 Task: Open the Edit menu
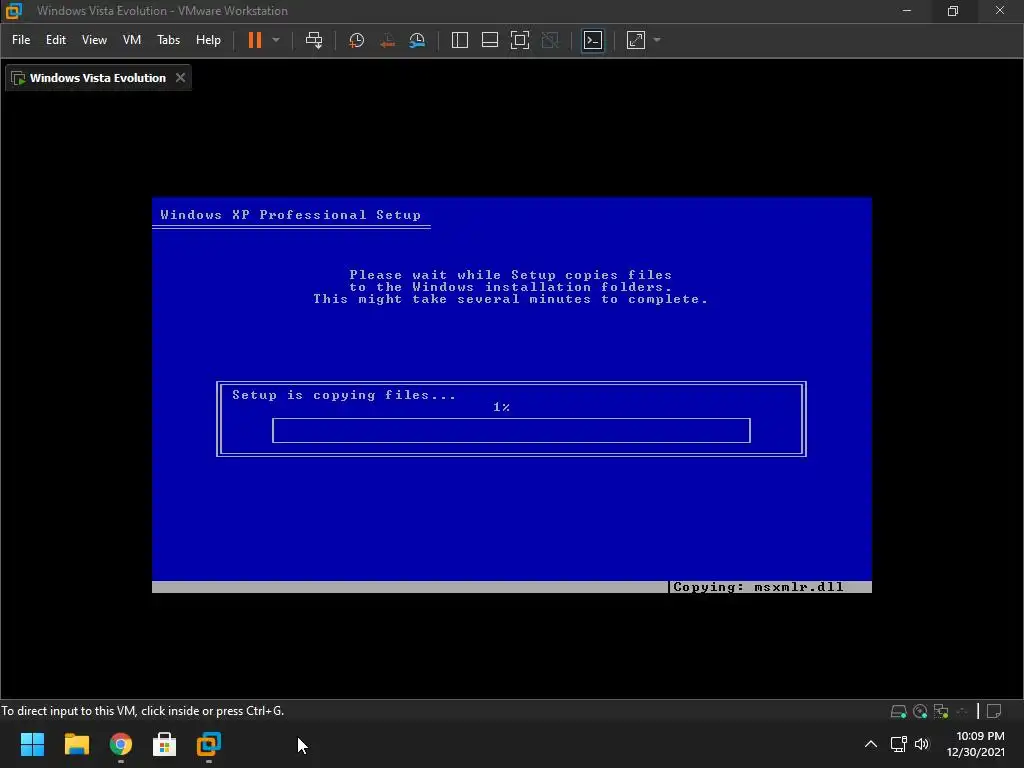(56, 40)
